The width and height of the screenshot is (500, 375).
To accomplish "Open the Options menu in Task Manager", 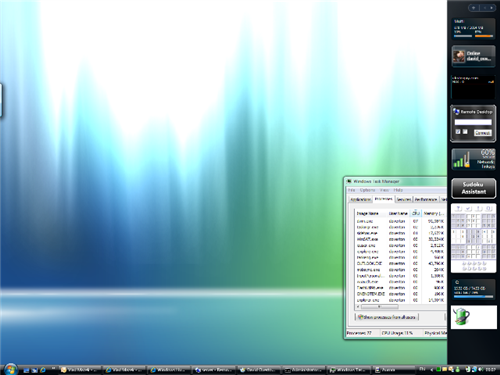I will click(367, 190).
